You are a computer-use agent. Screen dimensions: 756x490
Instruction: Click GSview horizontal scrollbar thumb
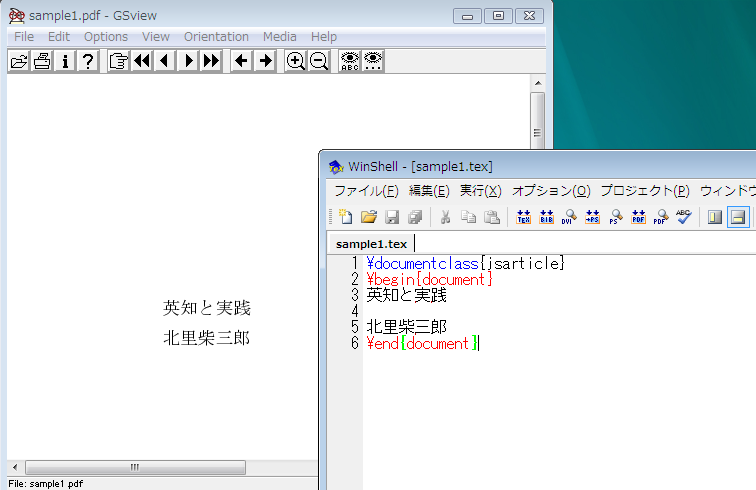[135, 467]
